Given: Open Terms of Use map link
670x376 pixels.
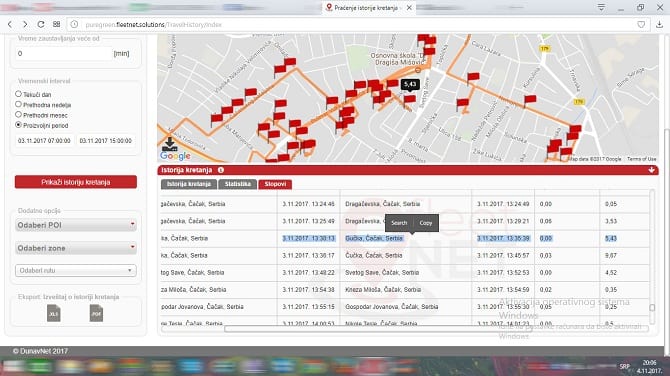Looking at the screenshot, I should pos(641,159).
